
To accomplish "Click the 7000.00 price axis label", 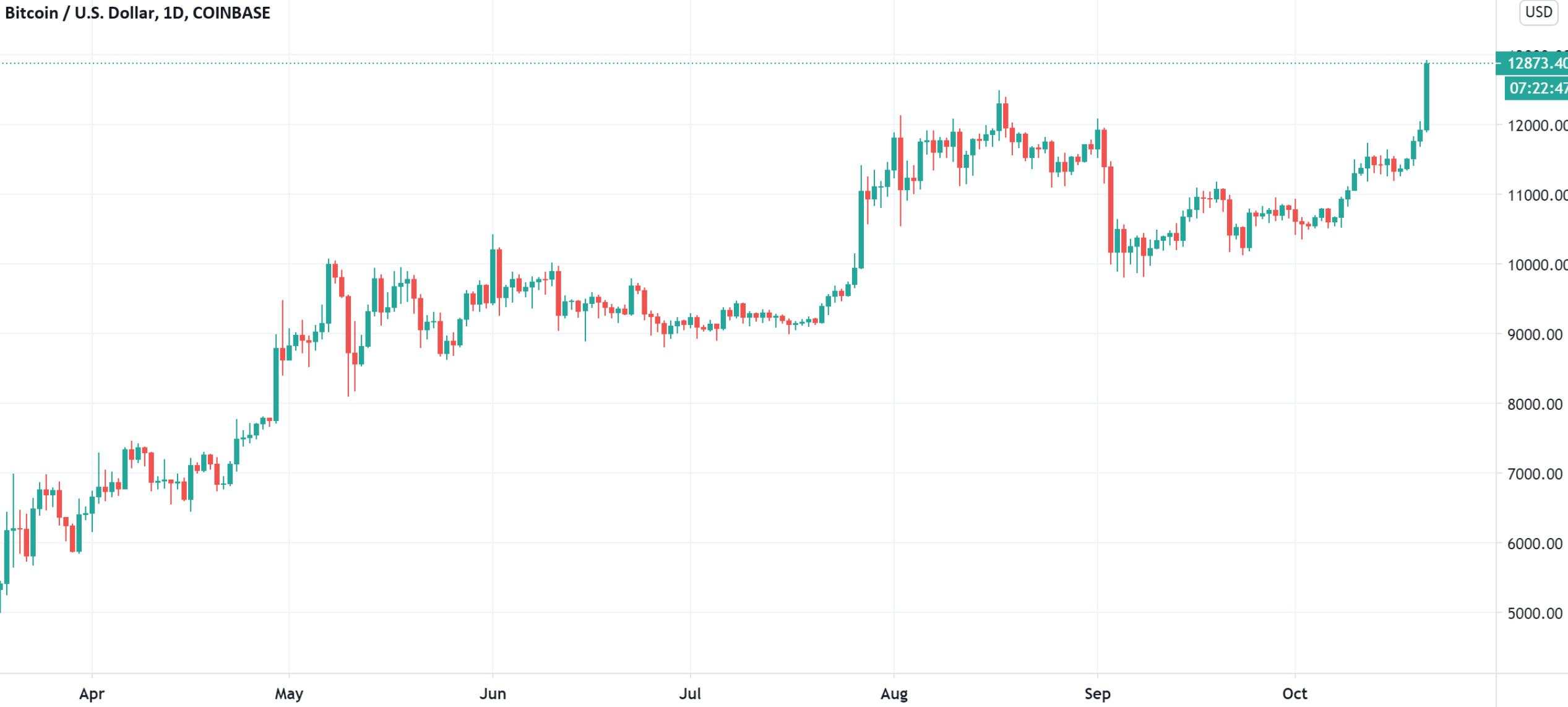I will pyautogui.click(x=1535, y=474).
